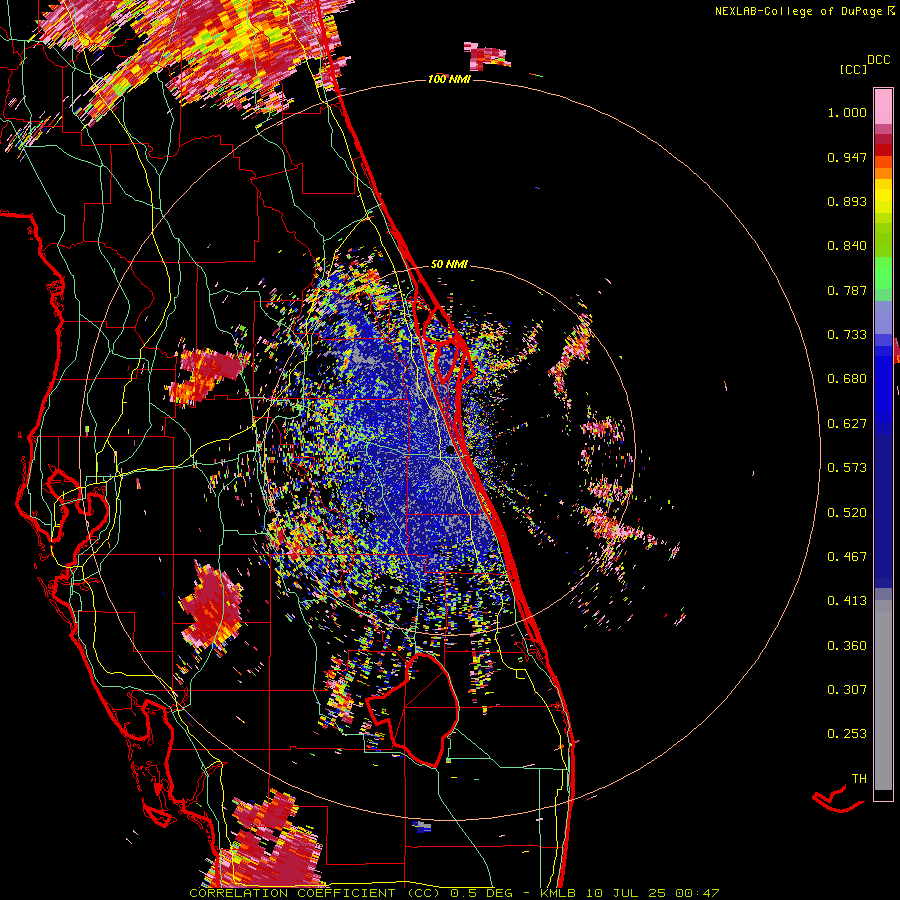Click the 0.680 scale value
The width and height of the screenshot is (900, 900).
pos(847,379)
